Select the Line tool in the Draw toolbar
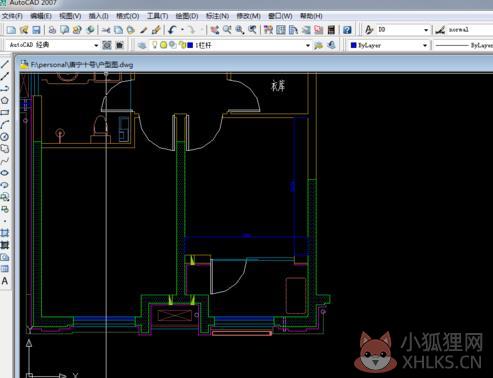The image size is (493, 378). point(5,64)
